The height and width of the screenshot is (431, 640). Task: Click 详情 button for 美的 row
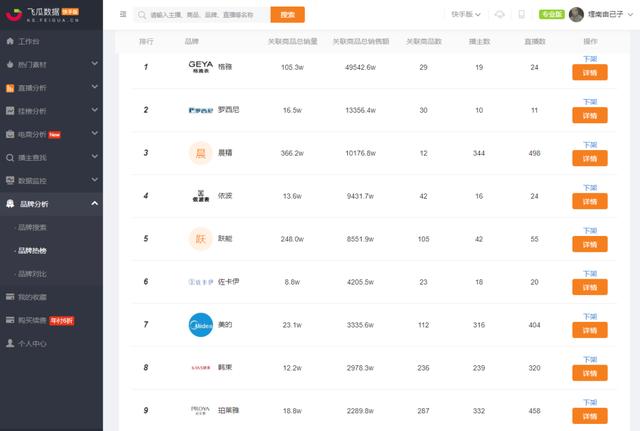click(x=590, y=330)
